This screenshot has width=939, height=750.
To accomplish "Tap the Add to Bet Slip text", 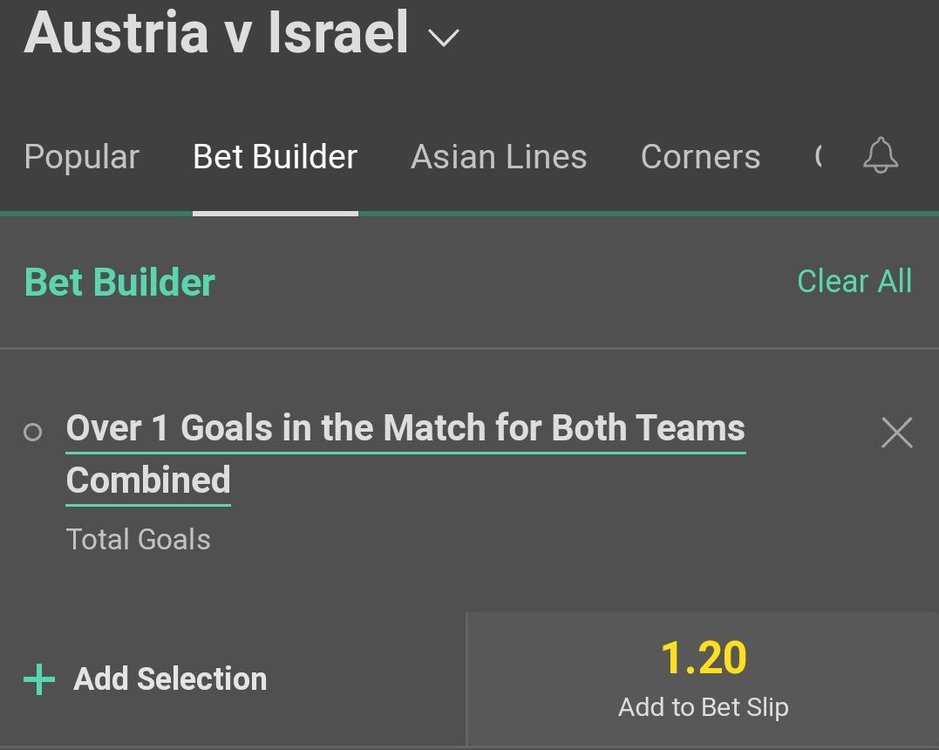I will click(704, 707).
